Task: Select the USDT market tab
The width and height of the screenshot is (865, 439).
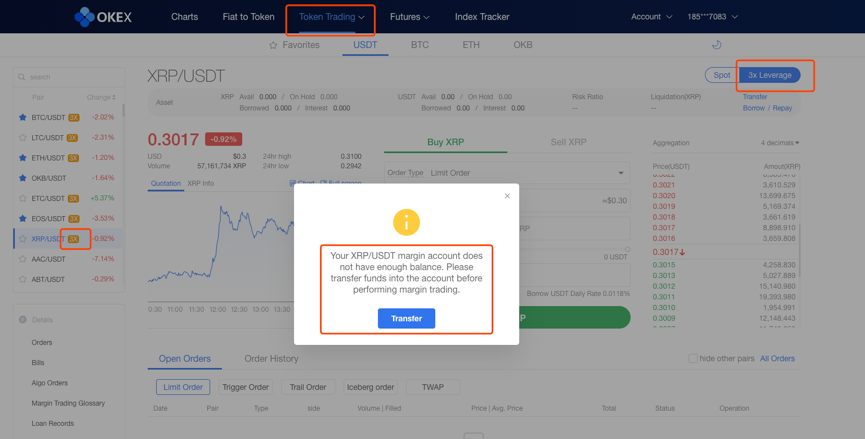Action: [365, 45]
